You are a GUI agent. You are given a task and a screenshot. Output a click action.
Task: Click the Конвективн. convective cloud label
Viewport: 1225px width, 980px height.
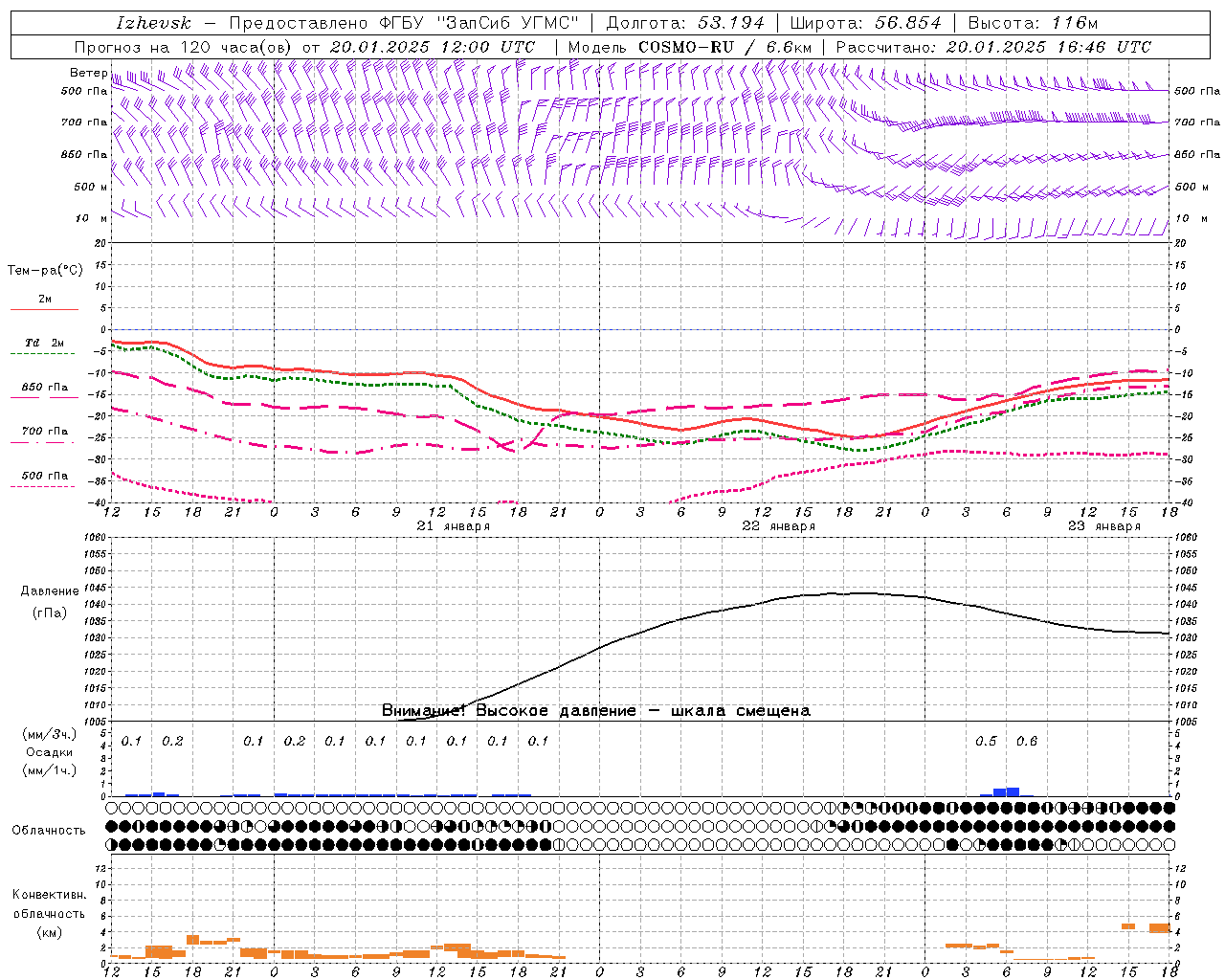click(x=50, y=895)
